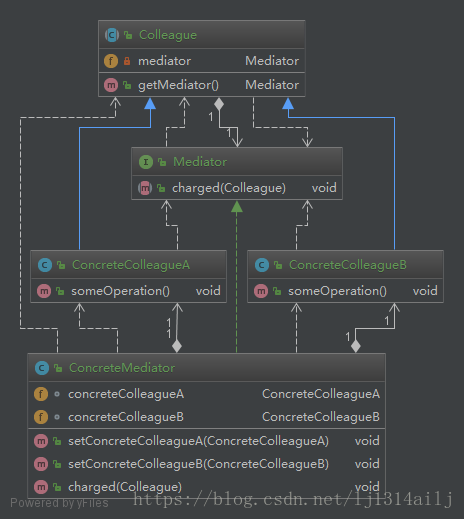Click the void type of setConcreteColleagueA
Screen dimensions: 464x519
(x=367, y=441)
